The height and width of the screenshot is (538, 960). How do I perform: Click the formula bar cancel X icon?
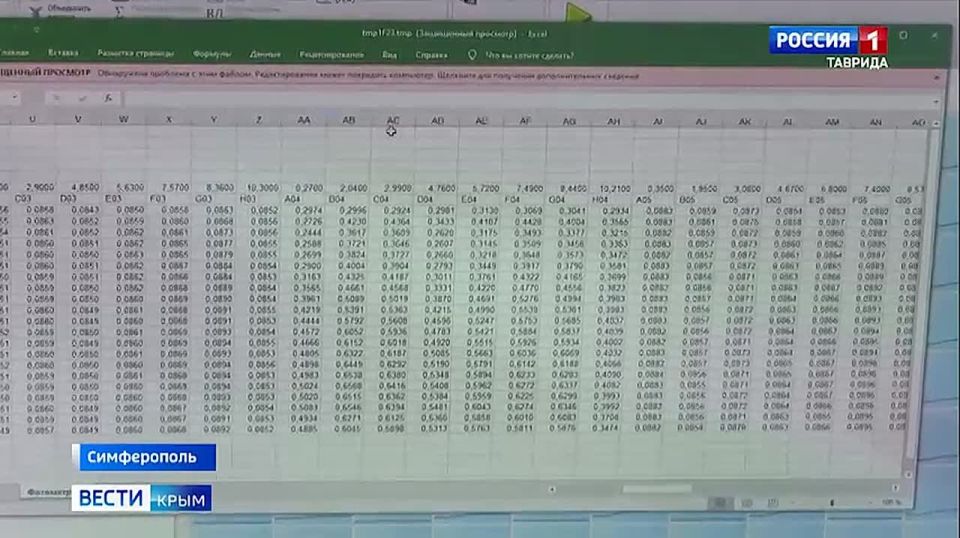[x=56, y=98]
